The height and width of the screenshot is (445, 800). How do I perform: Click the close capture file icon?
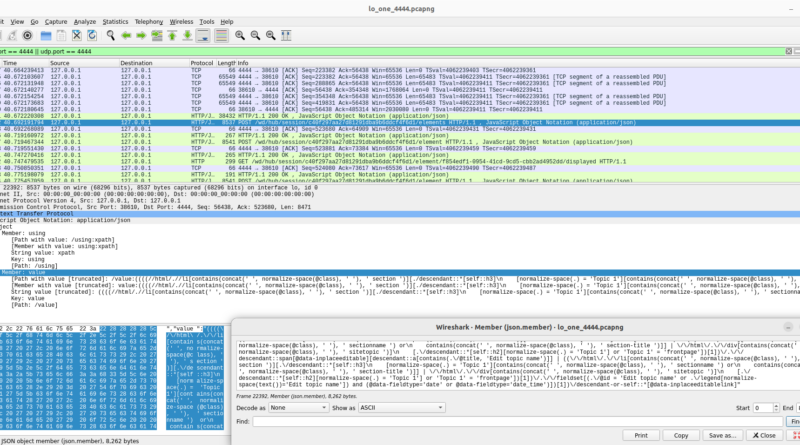coord(77,35)
